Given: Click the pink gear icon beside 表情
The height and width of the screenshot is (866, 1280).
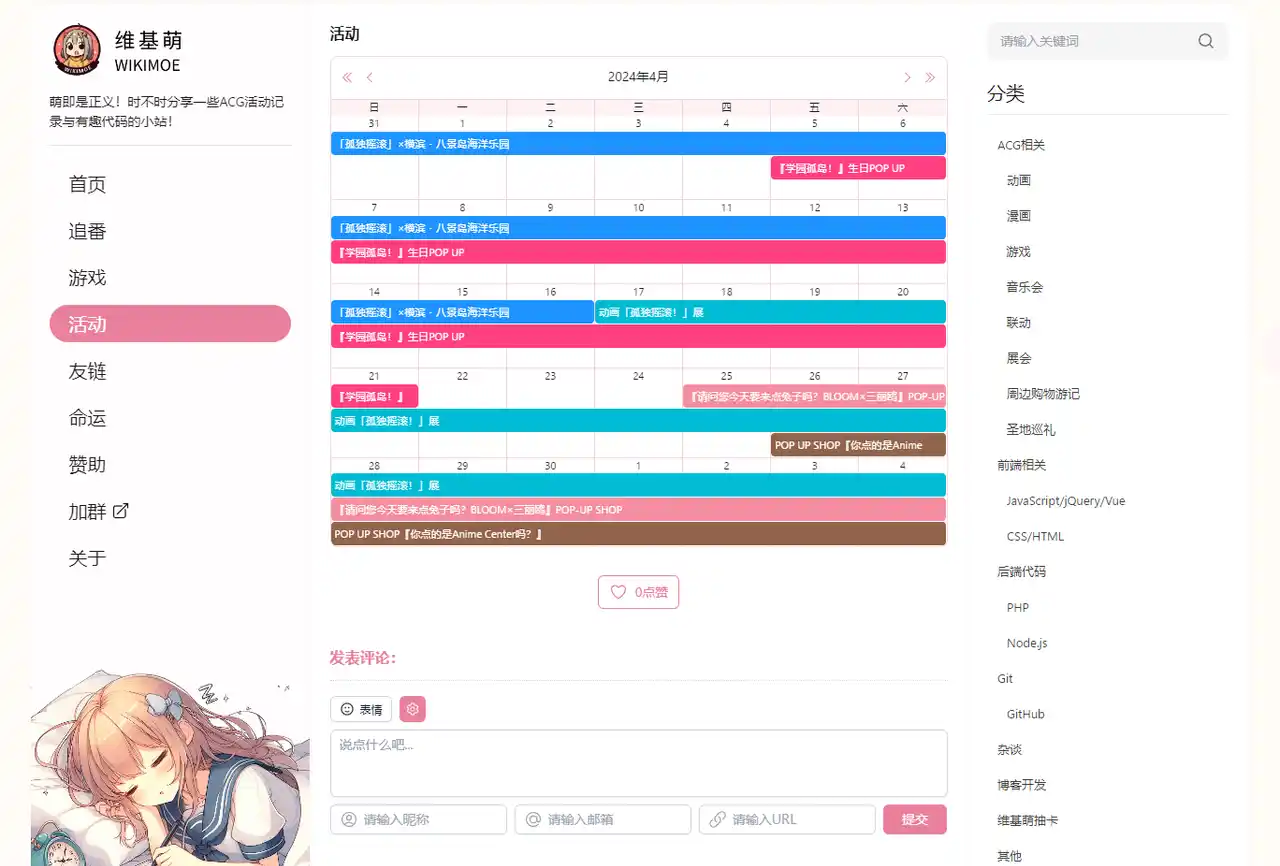Looking at the screenshot, I should coord(412,709).
